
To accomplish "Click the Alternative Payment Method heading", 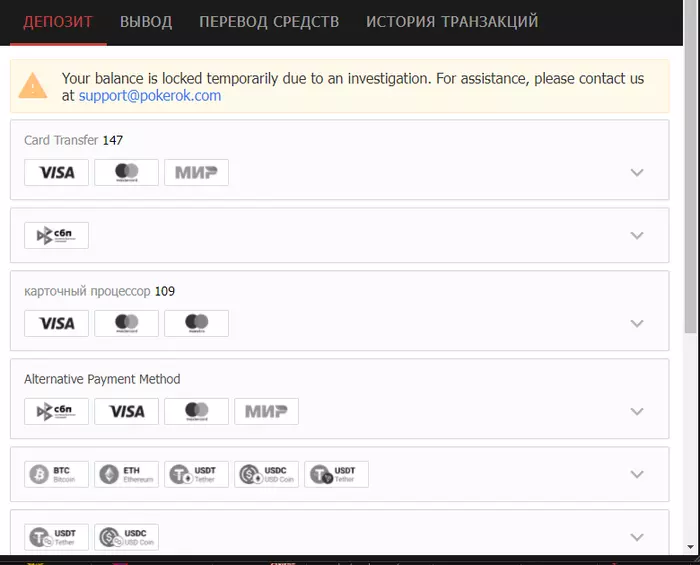I will [x=102, y=379].
